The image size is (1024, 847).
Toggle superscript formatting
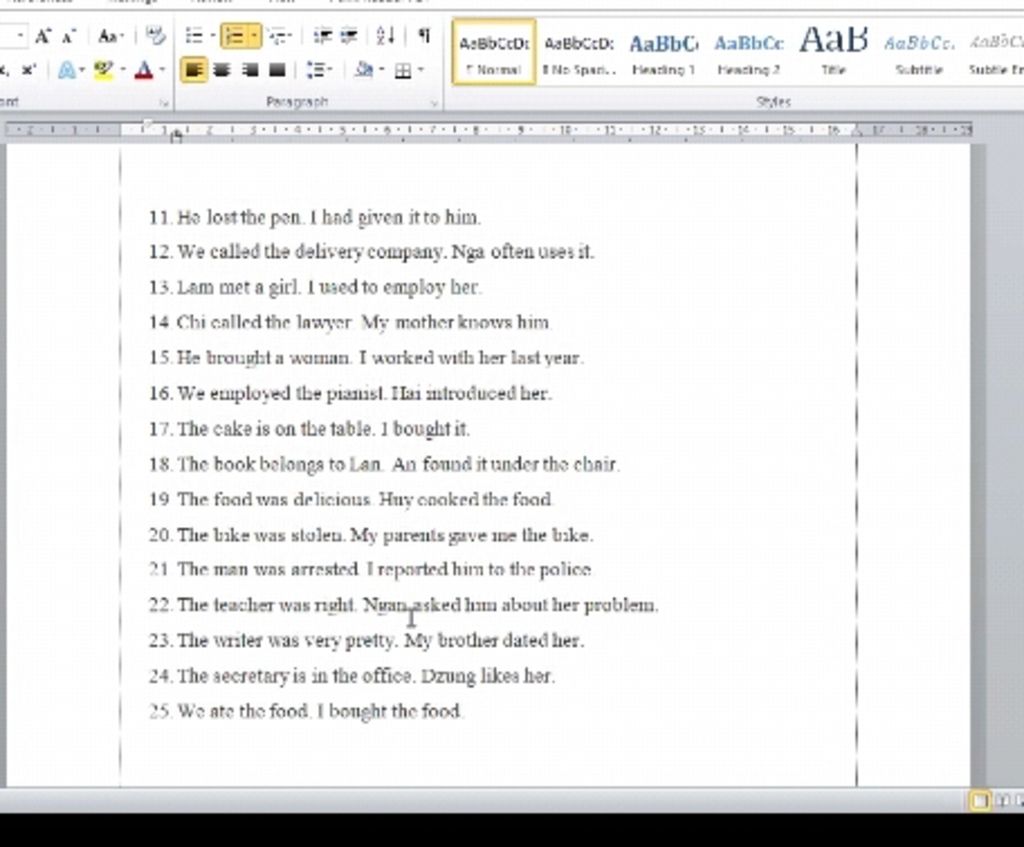(x=29, y=69)
